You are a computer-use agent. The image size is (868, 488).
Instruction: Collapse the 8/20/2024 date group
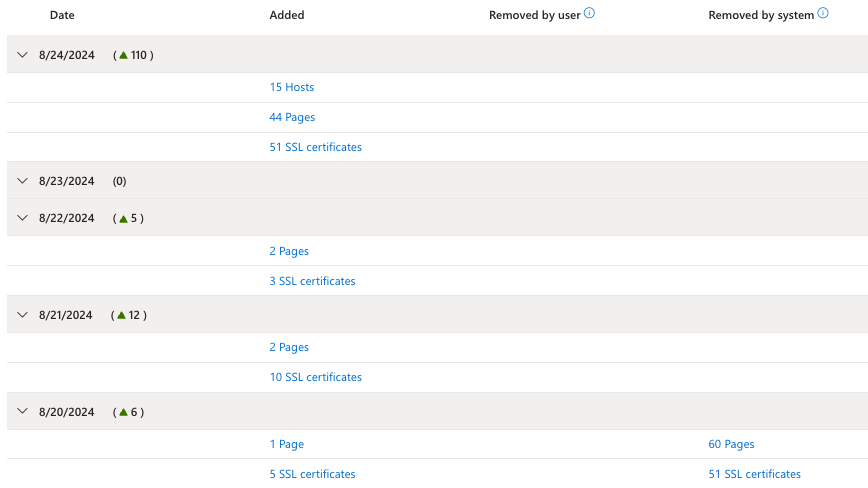point(23,412)
